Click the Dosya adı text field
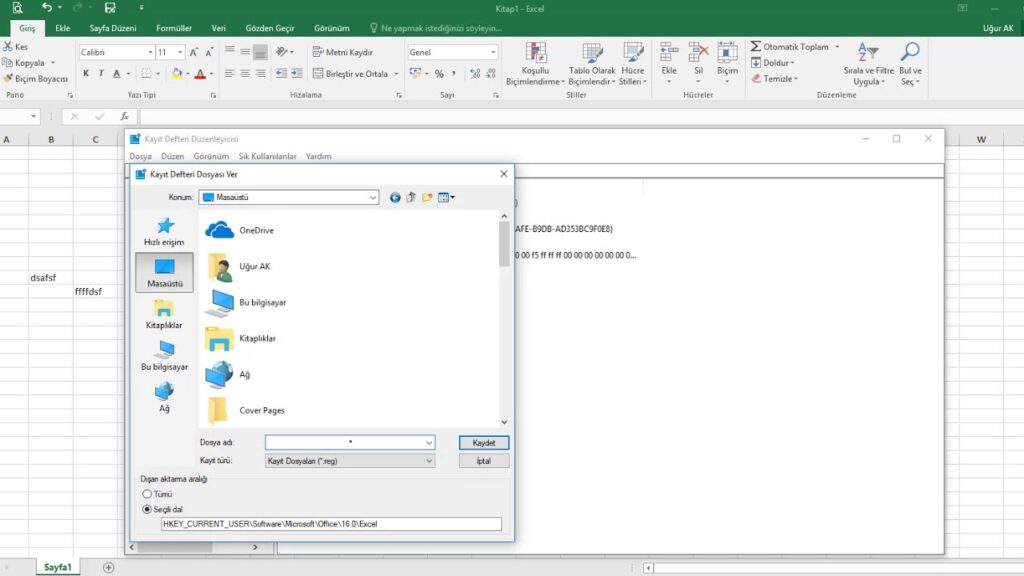Viewport: 1024px width, 576px height. click(x=344, y=442)
